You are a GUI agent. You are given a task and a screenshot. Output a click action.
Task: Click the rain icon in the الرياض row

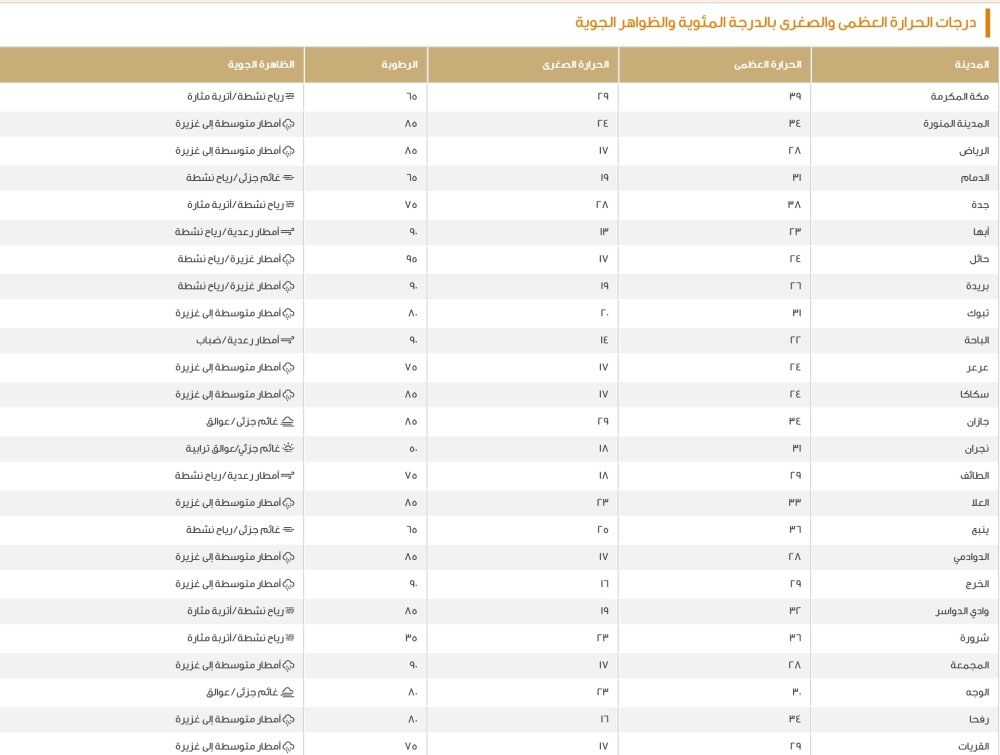[290, 151]
